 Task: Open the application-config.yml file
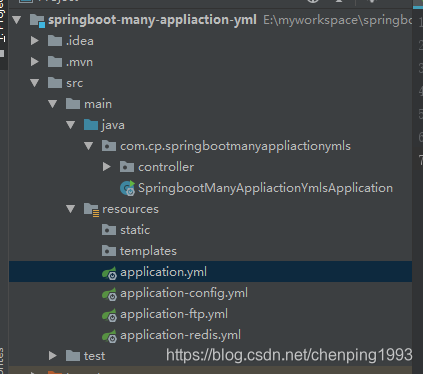click(x=184, y=293)
